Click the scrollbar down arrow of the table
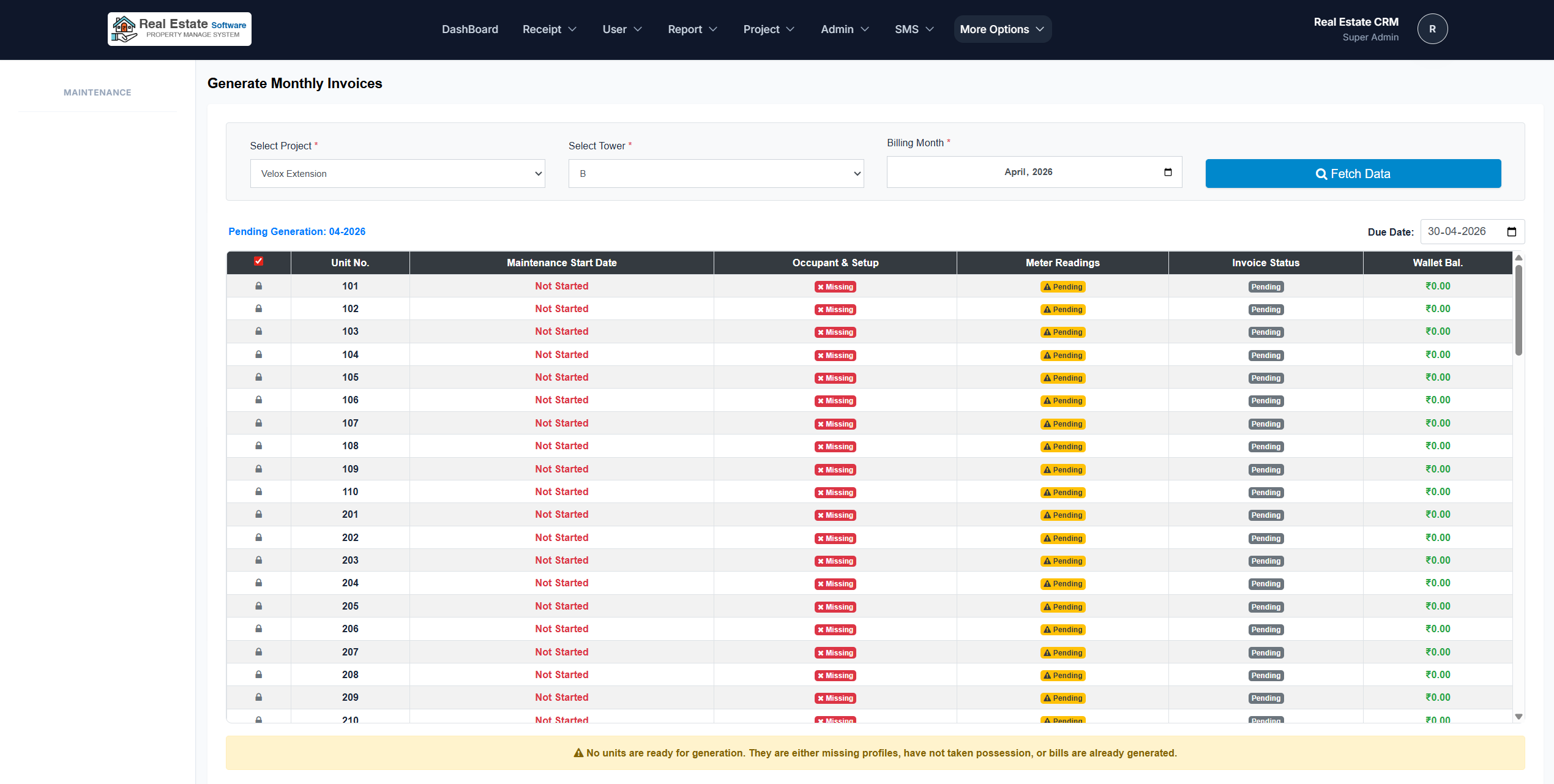1554x784 pixels. [x=1519, y=716]
